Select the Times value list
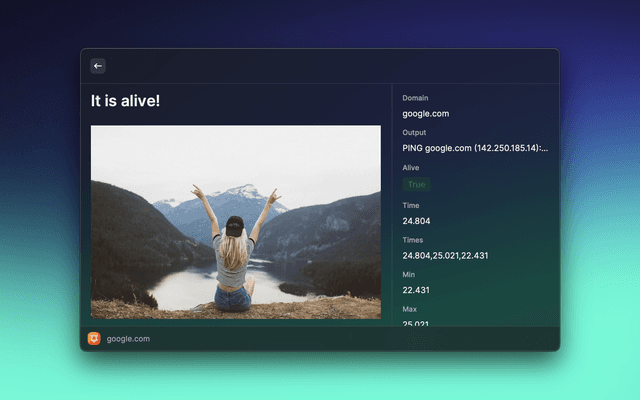Screen dimensions: 640x400 (x=445, y=256)
